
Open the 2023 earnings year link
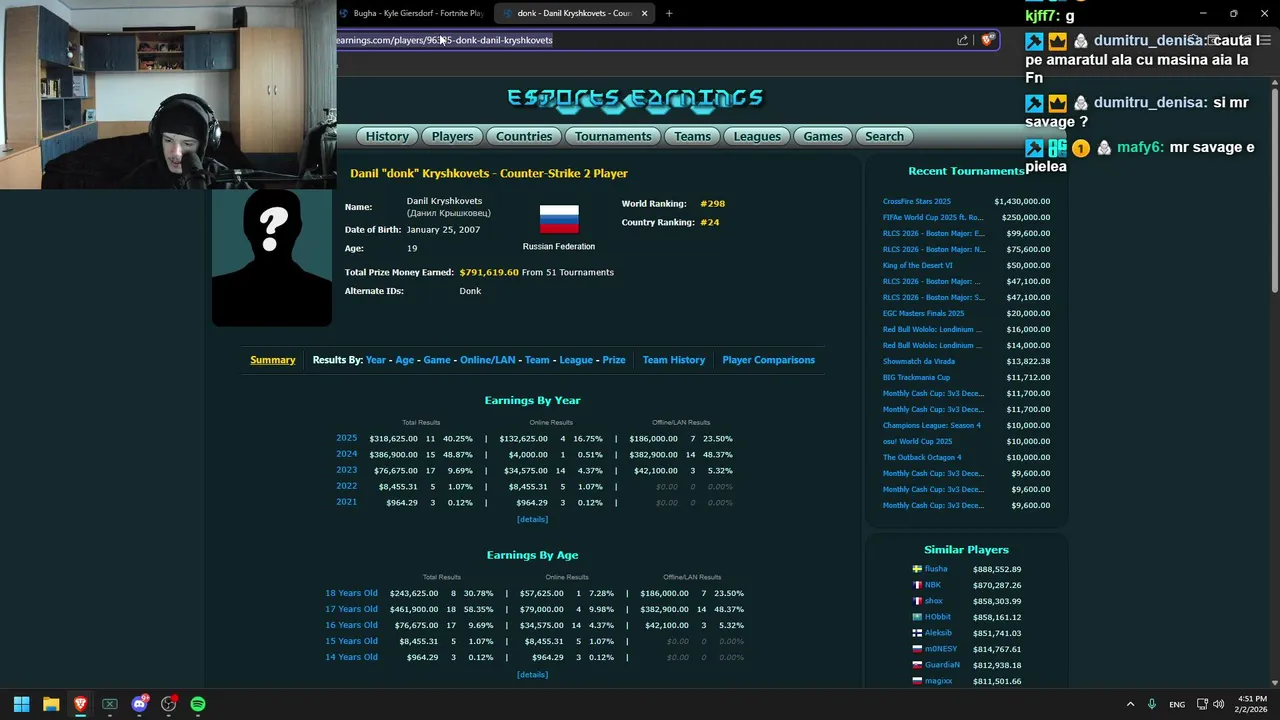point(346,470)
